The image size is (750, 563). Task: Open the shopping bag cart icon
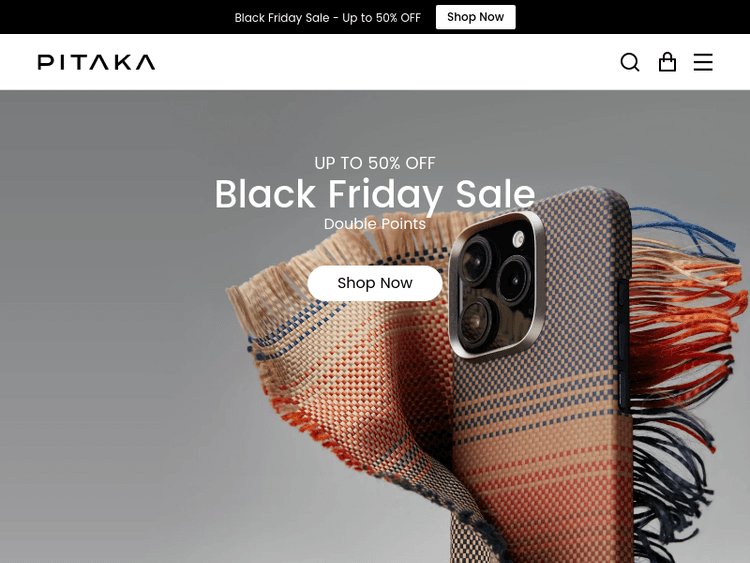coord(667,62)
